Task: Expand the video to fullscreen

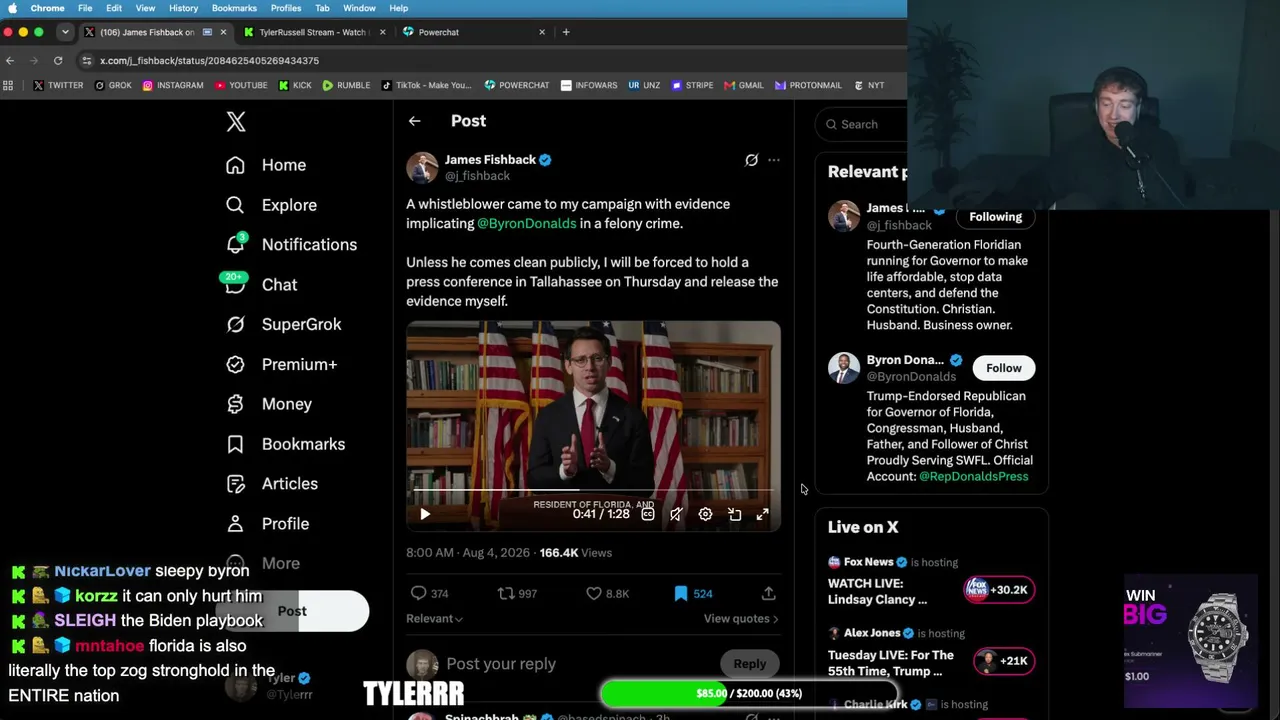Action: coord(763,514)
